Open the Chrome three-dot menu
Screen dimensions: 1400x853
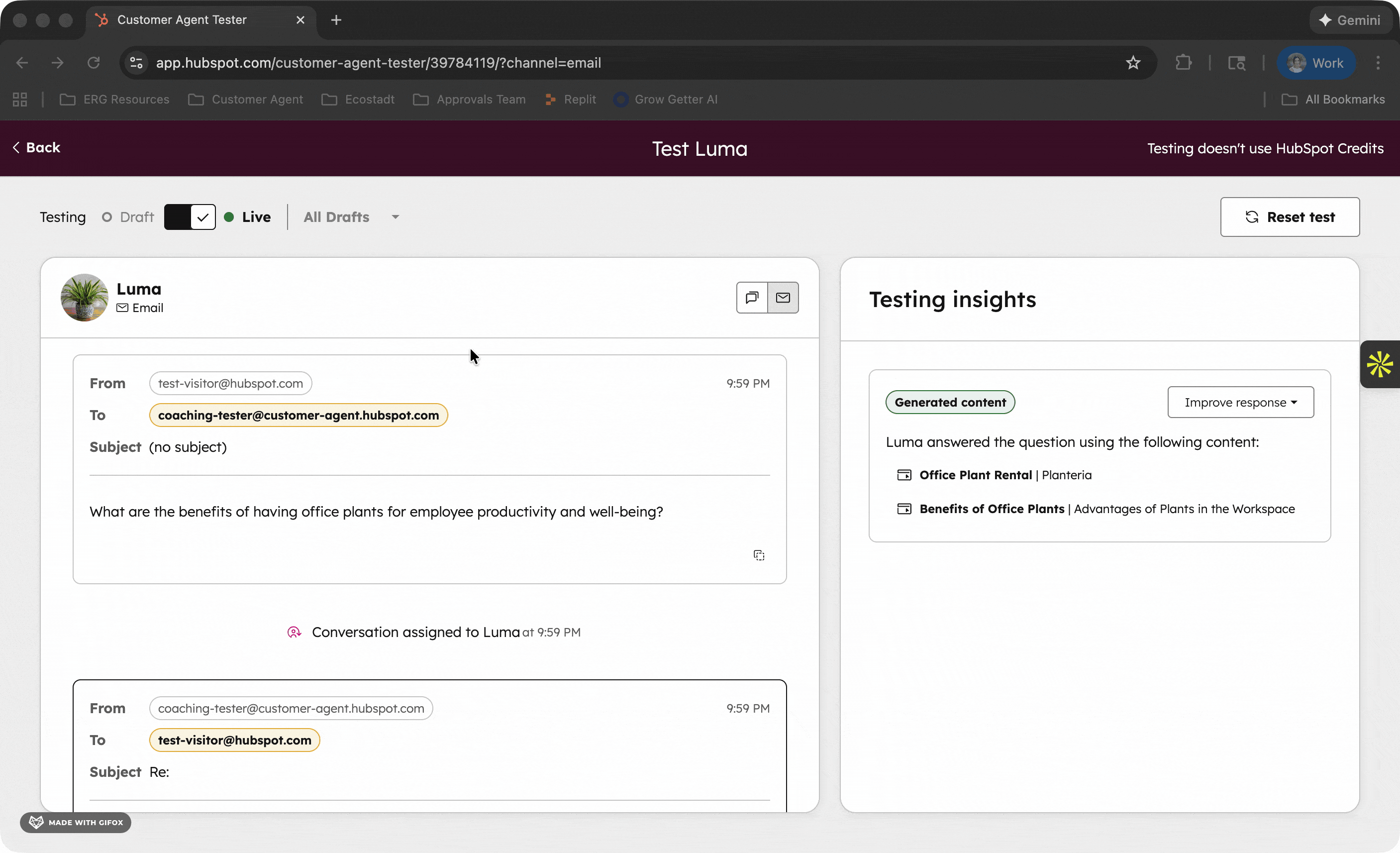pos(1378,63)
